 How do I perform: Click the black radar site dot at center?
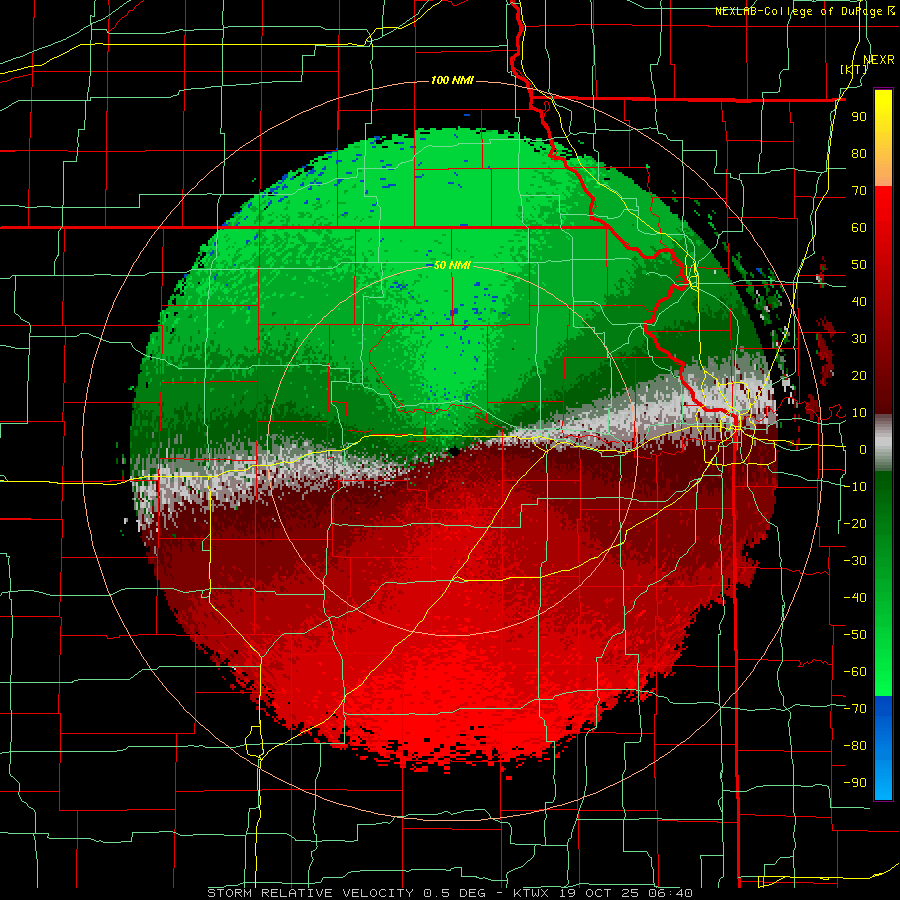(453, 452)
